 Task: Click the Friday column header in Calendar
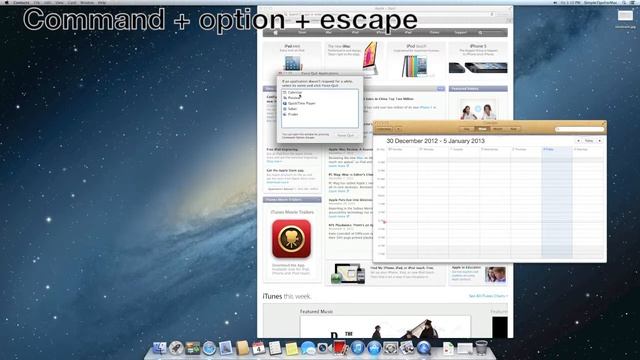pyautogui.click(x=557, y=149)
